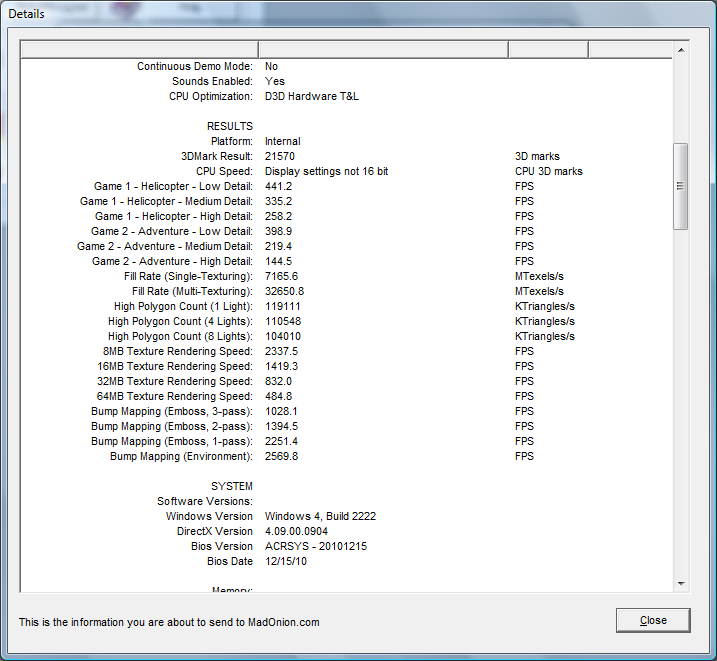Click the High Polygon Count (8 Lights) entry
Viewport: 717px width, 661px height.
coord(180,337)
